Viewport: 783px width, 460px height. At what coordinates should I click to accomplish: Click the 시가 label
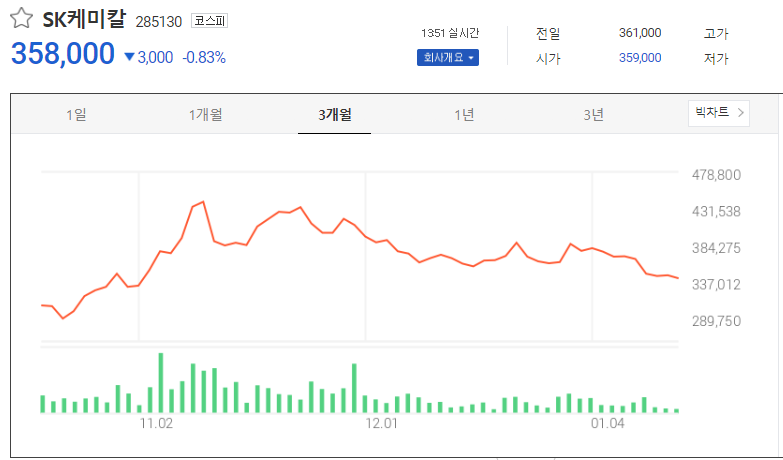[x=548, y=58]
